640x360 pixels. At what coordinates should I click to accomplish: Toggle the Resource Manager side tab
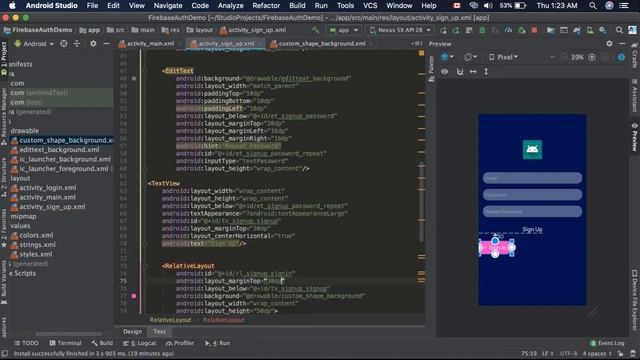click(4, 116)
